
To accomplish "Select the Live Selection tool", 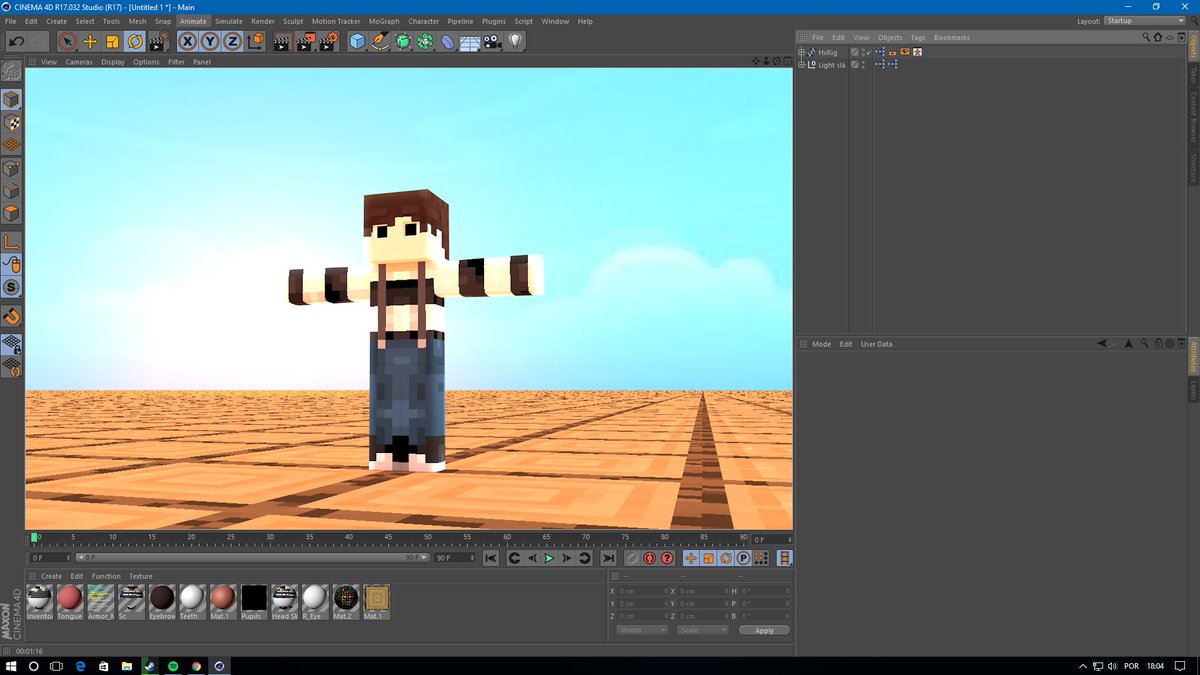I will (67, 41).
